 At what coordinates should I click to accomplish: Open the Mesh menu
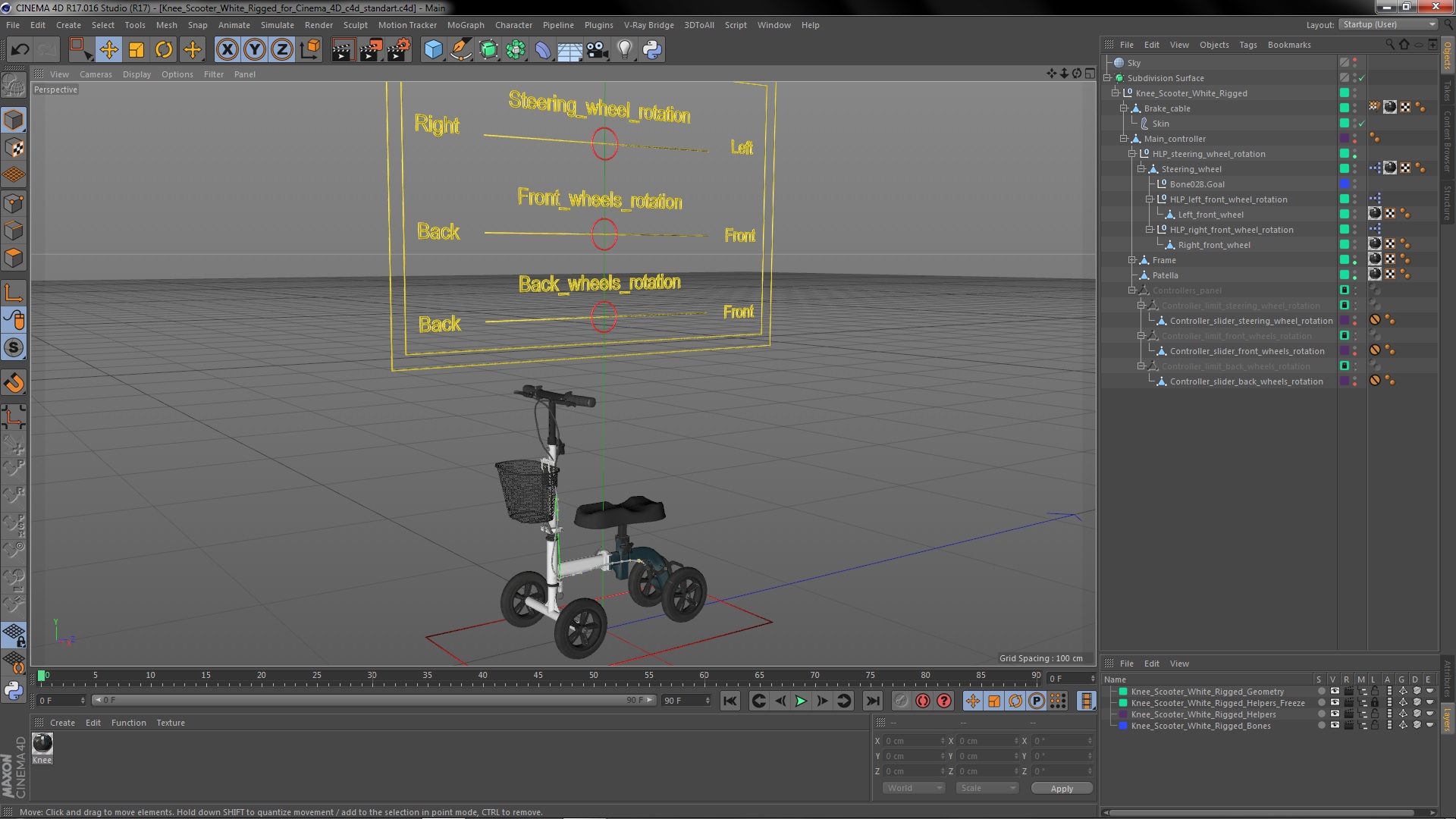click(166, 25)
